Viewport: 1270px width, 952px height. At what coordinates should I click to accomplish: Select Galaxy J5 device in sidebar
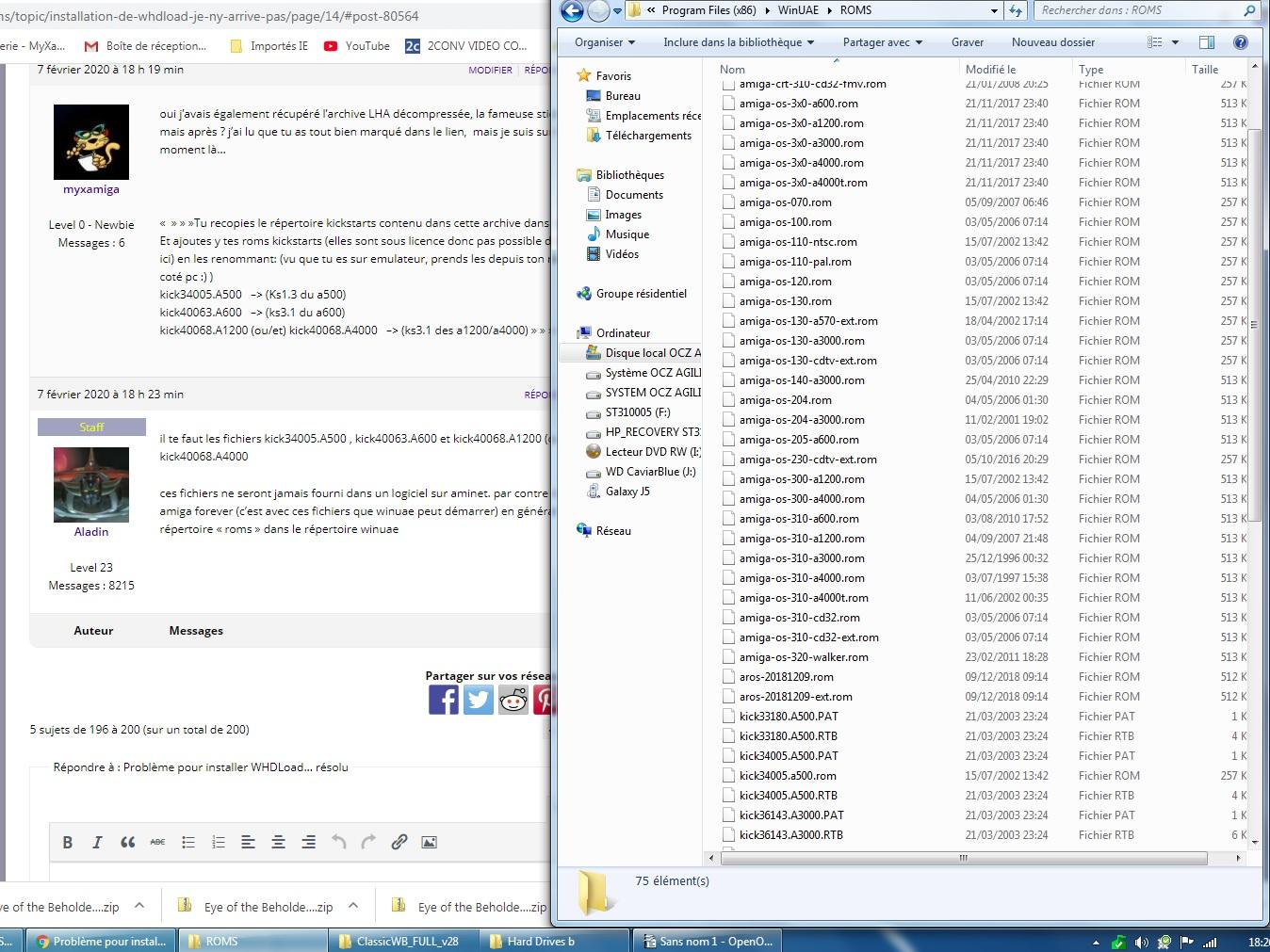(x=627, y=492)
